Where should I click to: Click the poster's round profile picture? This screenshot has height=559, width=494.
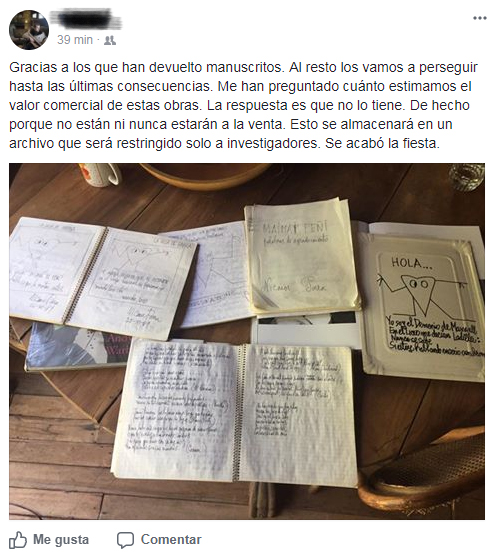29,30
